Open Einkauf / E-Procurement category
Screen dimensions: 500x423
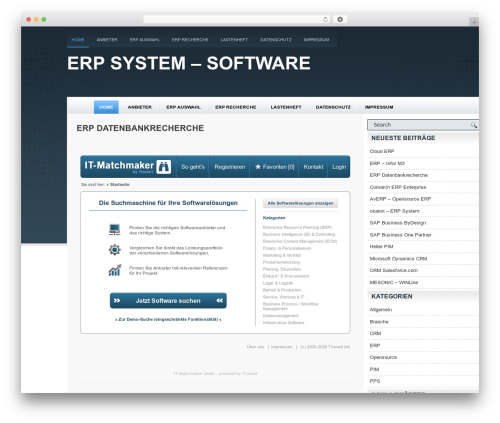(x=286, y=276)
